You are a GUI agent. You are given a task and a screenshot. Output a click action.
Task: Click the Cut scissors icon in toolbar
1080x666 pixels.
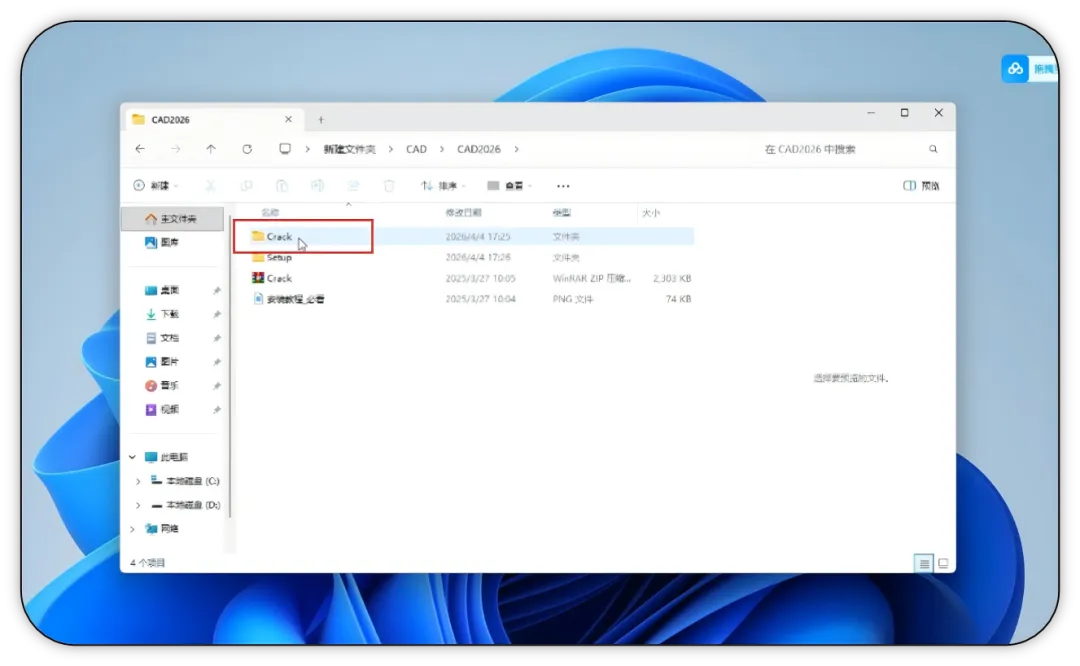pos(210,186)
